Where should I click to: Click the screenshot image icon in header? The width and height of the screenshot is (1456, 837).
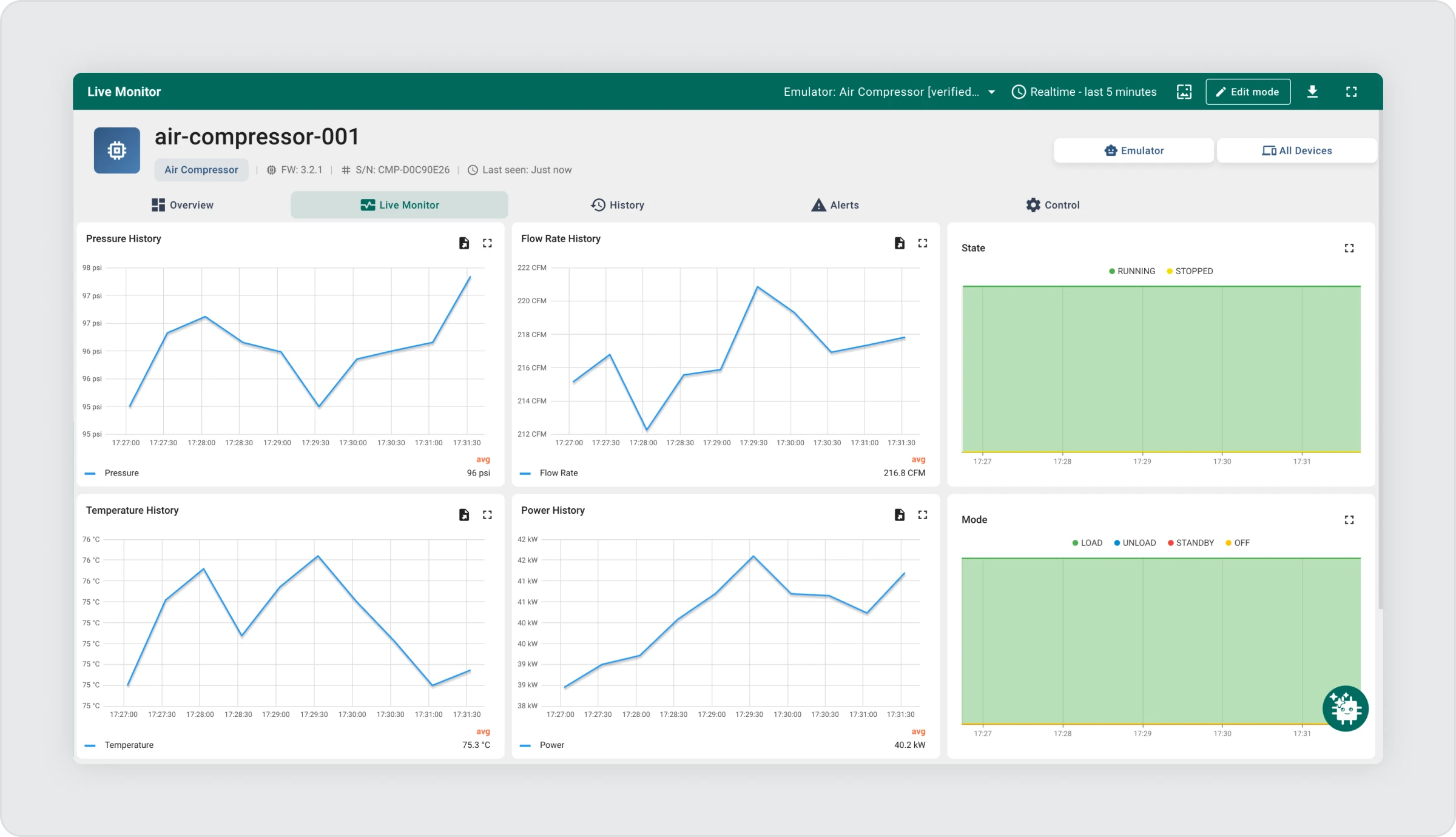click(x=1184, y=92)
